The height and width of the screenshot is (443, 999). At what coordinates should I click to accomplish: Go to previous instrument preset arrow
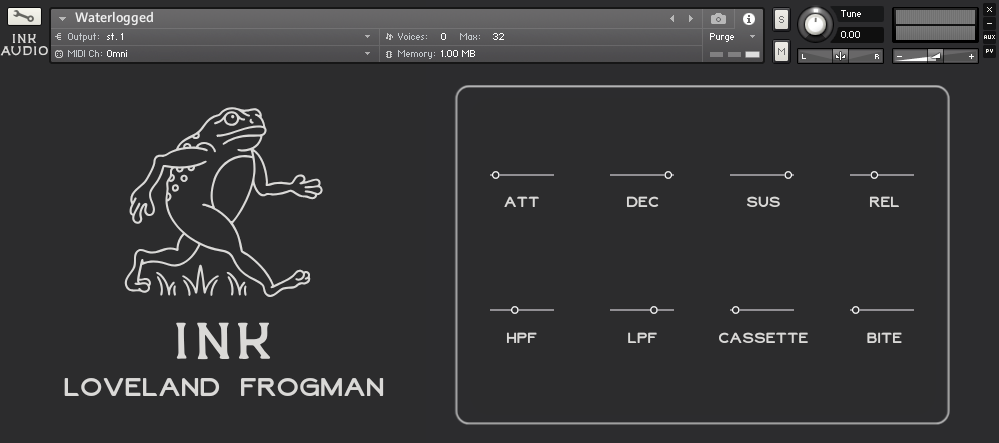(672, 19)
